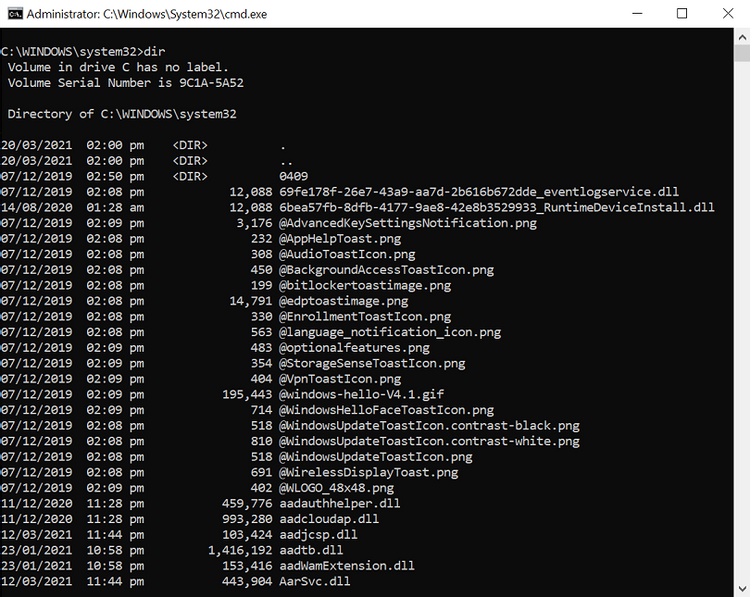
Task: Click the @WindowsUpdateToastIcon.png entry of size 518
Action: coord(376,457)
